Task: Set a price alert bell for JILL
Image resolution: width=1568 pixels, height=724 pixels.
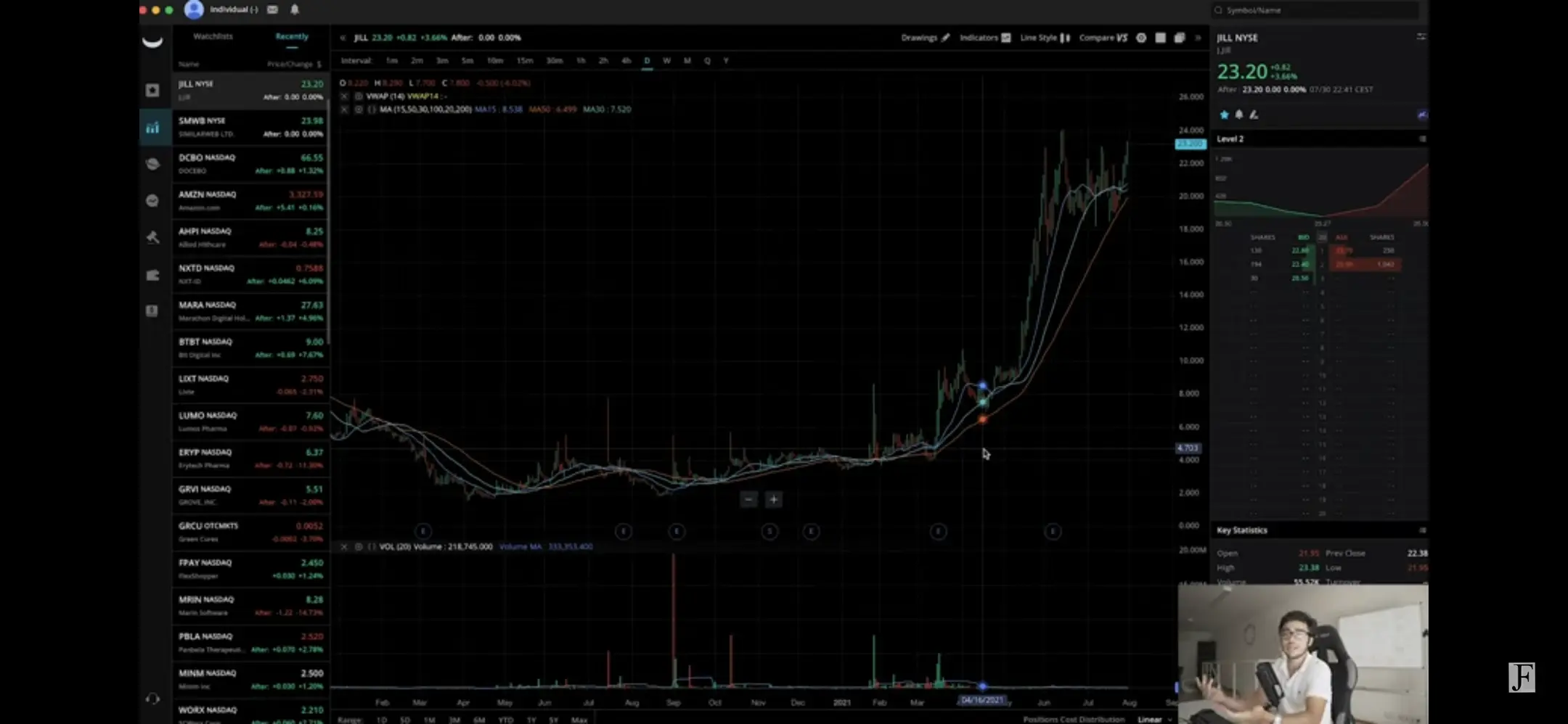Action: 1239,115
